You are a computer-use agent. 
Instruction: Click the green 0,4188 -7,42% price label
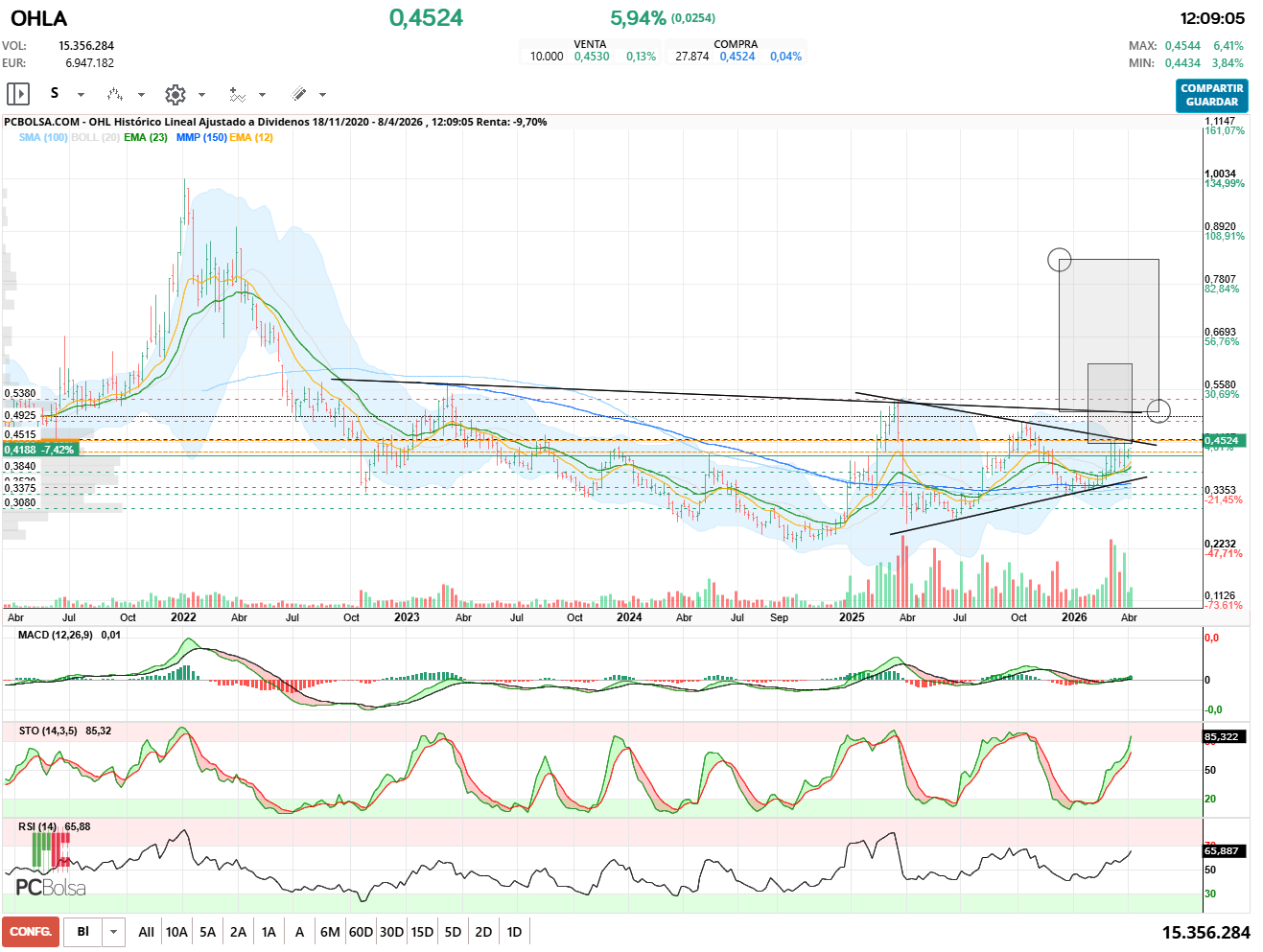tap(39, 450)
